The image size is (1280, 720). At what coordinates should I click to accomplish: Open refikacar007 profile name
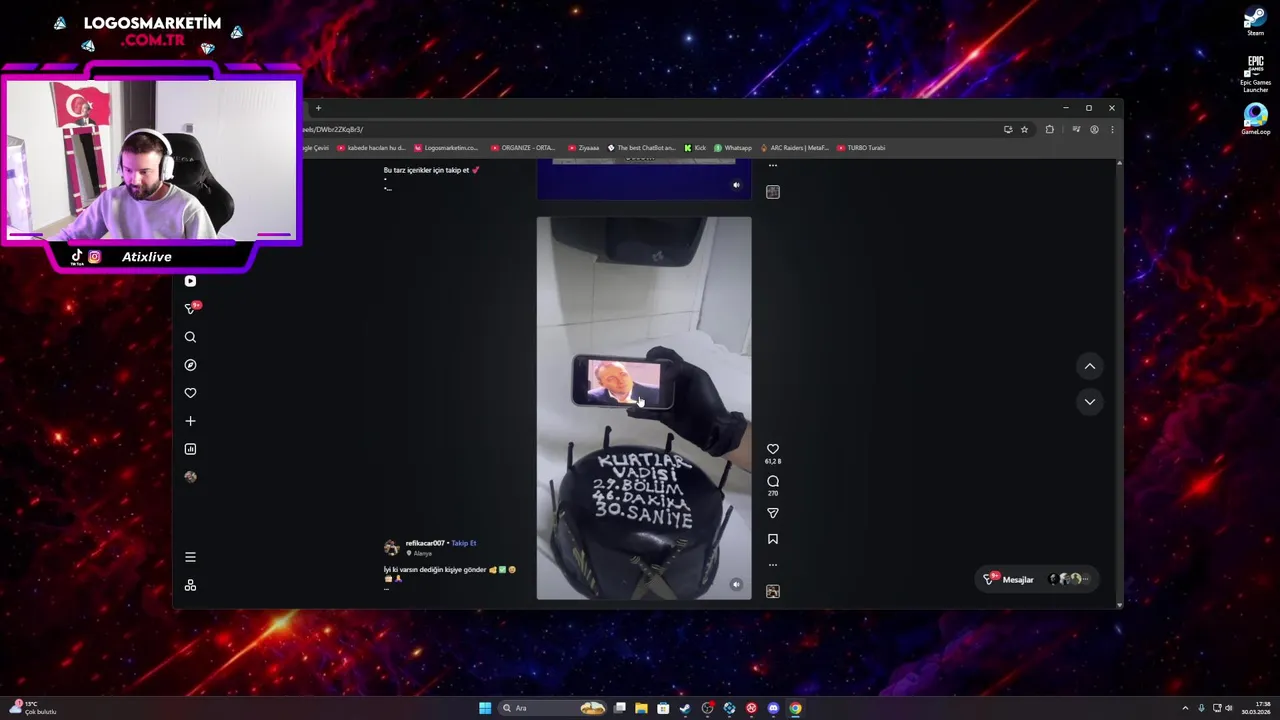tap(425, 543)
